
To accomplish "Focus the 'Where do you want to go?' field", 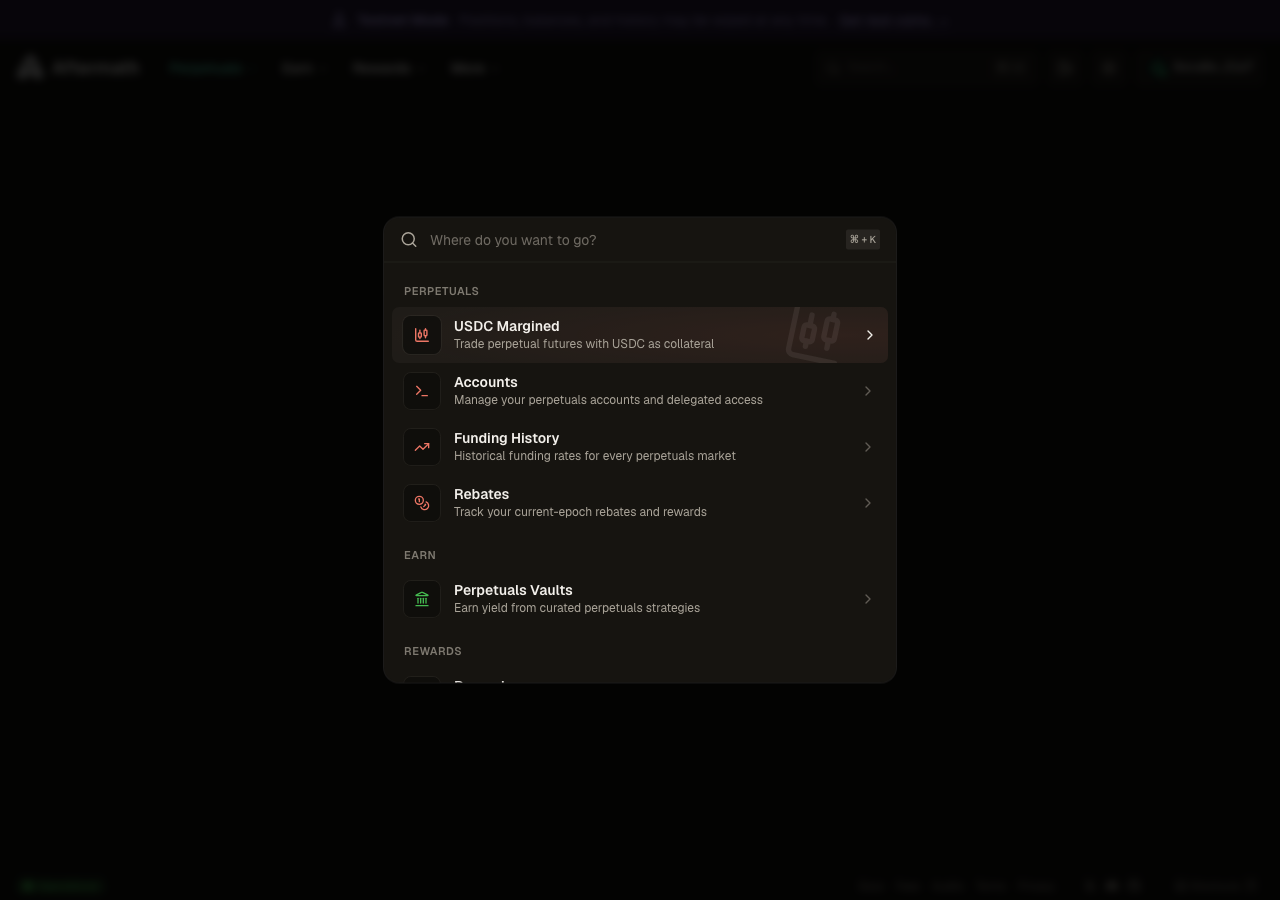I will click(x=634, y=240).
